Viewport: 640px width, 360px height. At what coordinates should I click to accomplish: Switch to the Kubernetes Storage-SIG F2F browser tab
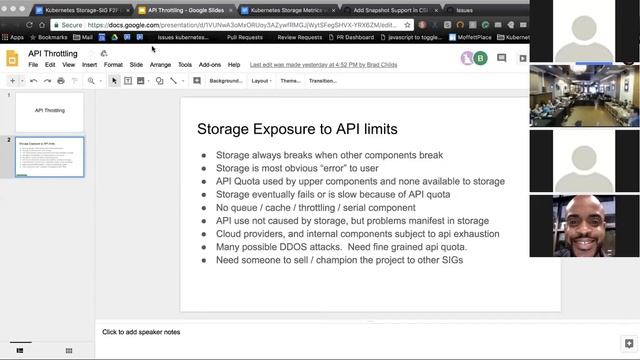point(81,10)
